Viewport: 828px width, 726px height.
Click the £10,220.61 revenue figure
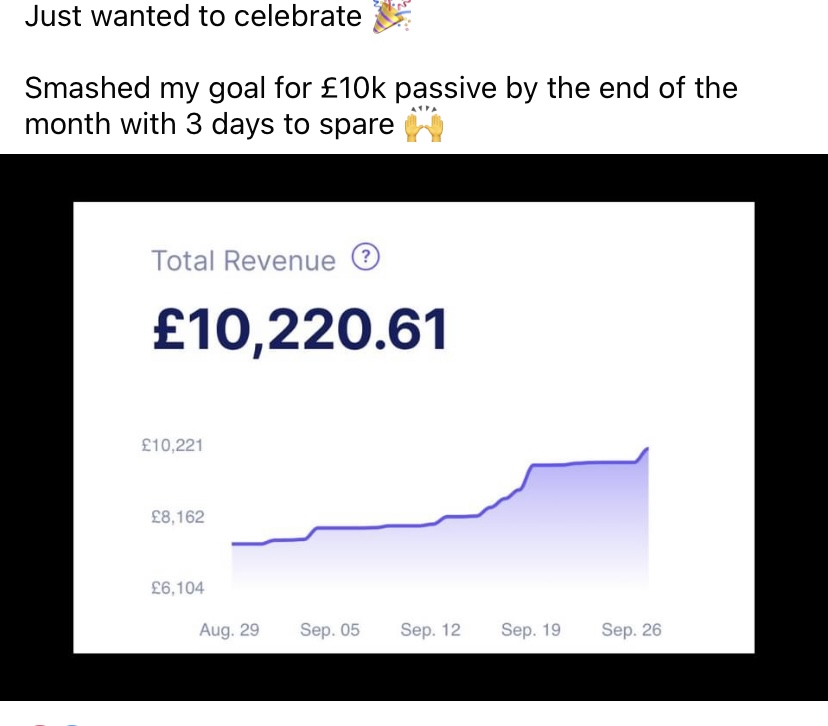tap(300, 330)
